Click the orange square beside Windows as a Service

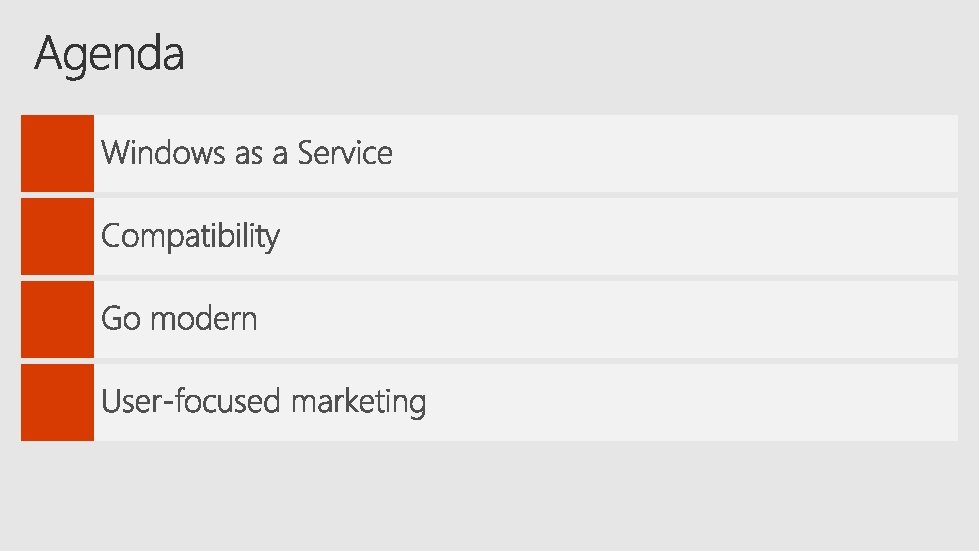[x=57, y=153]
